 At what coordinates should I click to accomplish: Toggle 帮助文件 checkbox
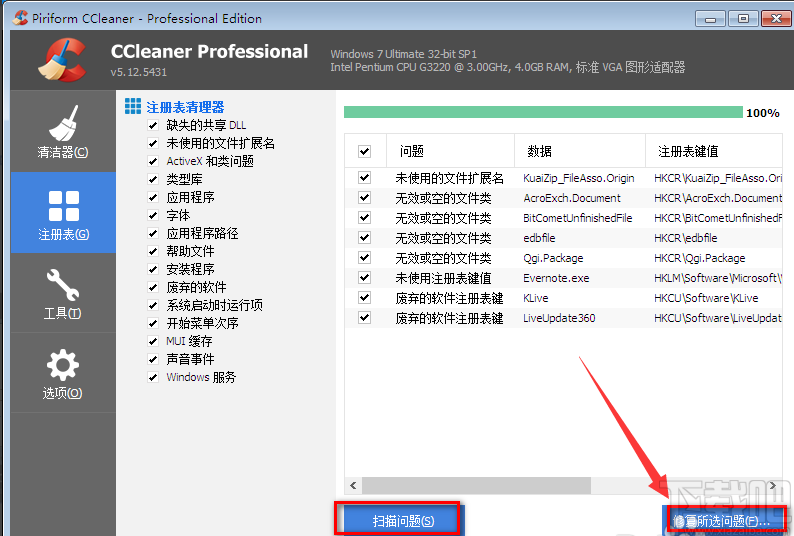[153, 251]
